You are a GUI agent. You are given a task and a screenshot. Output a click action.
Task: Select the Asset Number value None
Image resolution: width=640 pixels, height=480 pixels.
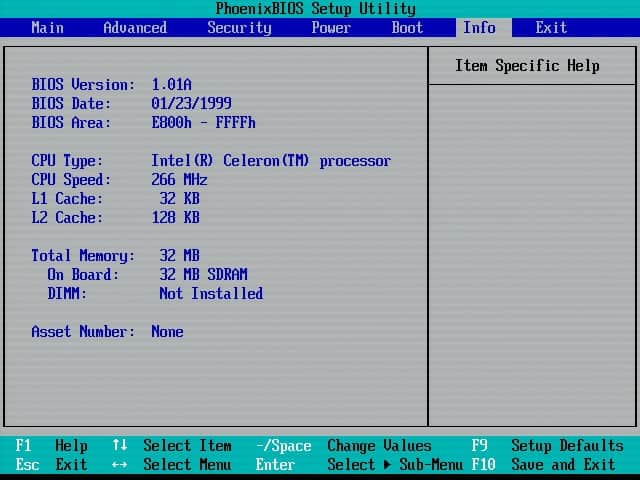tap(167, 332)
